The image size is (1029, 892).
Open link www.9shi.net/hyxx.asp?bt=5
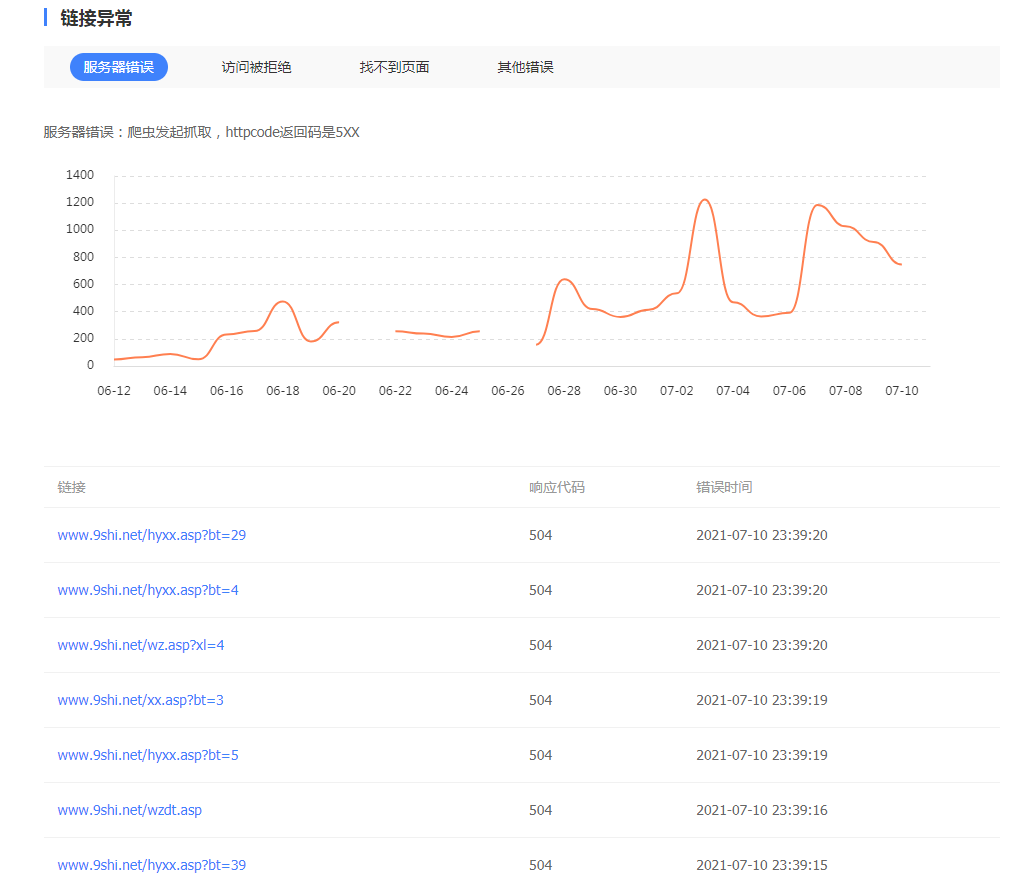coord(147,755)
